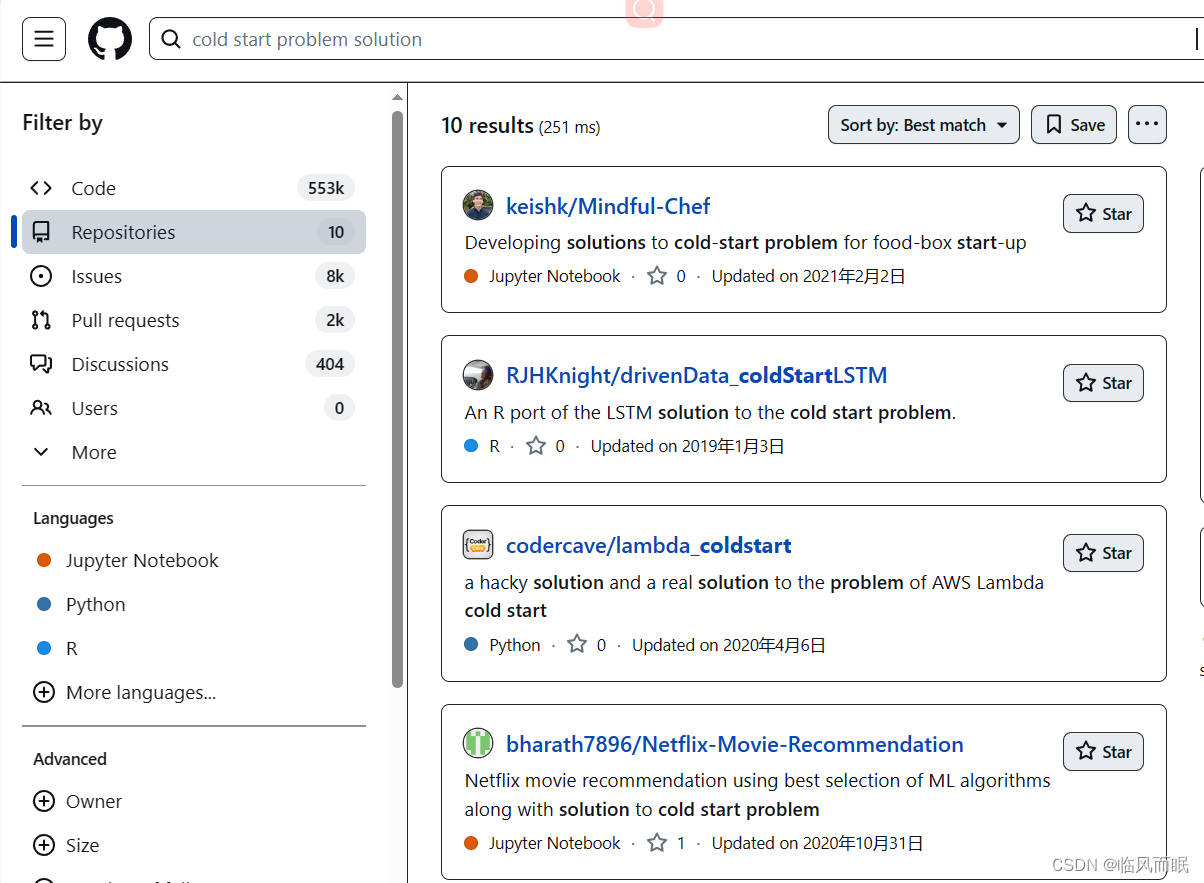Filter results by Users

point(194,408)
